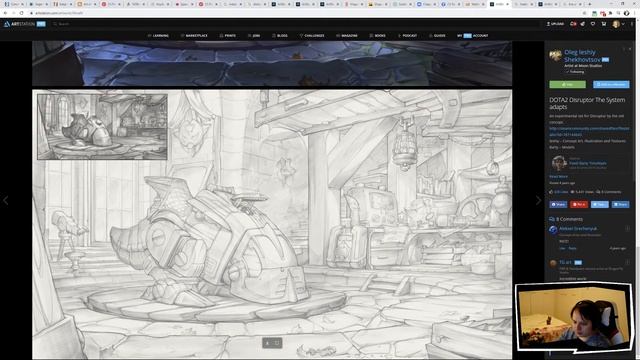Open the shopping cart icon
The height and width of the screenshot is (360, 640).
click(604, 24)
